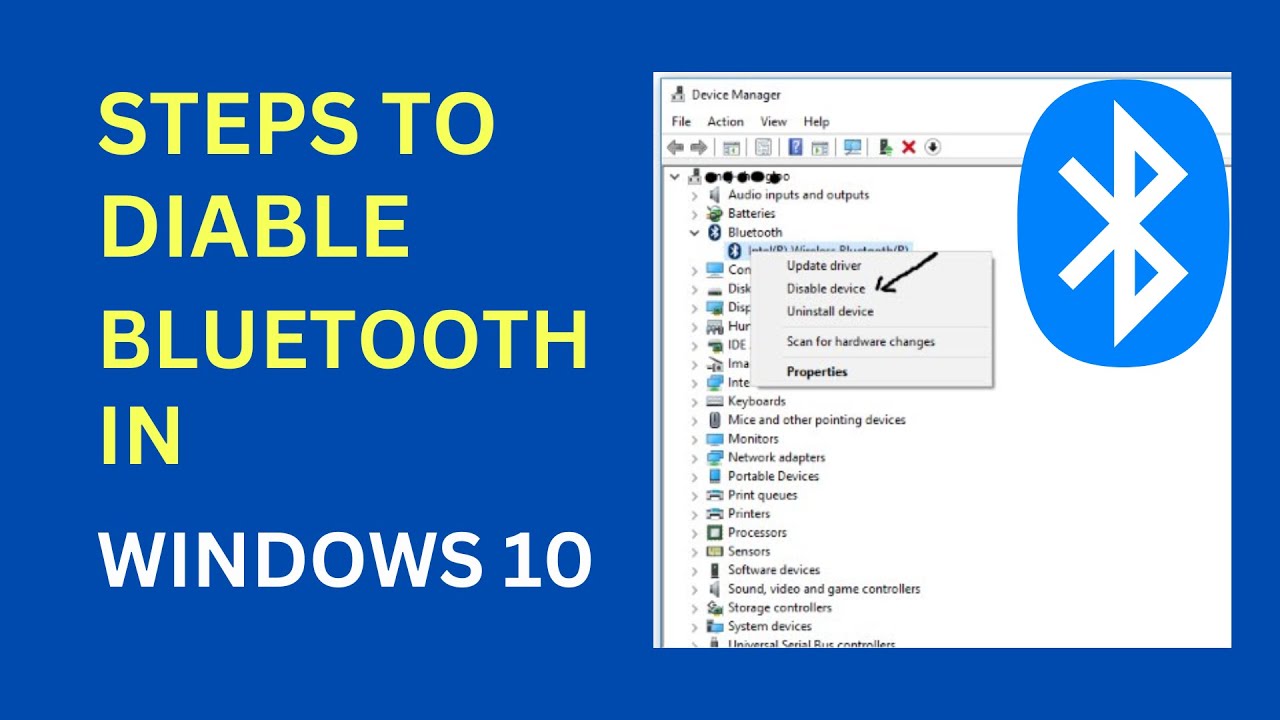
Task: Choose Uninstall device from context menu
Action: click(830, 312)
